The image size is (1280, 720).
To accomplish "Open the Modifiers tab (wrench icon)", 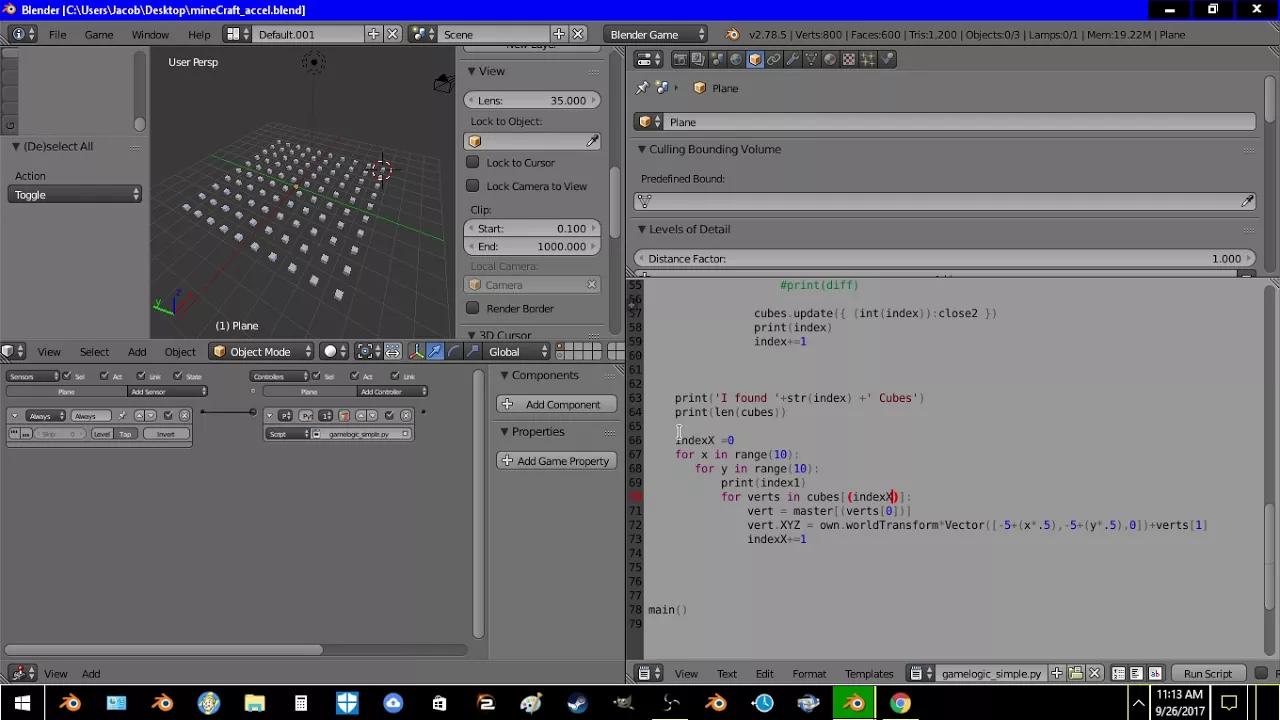I will click(x=792, y=59).
